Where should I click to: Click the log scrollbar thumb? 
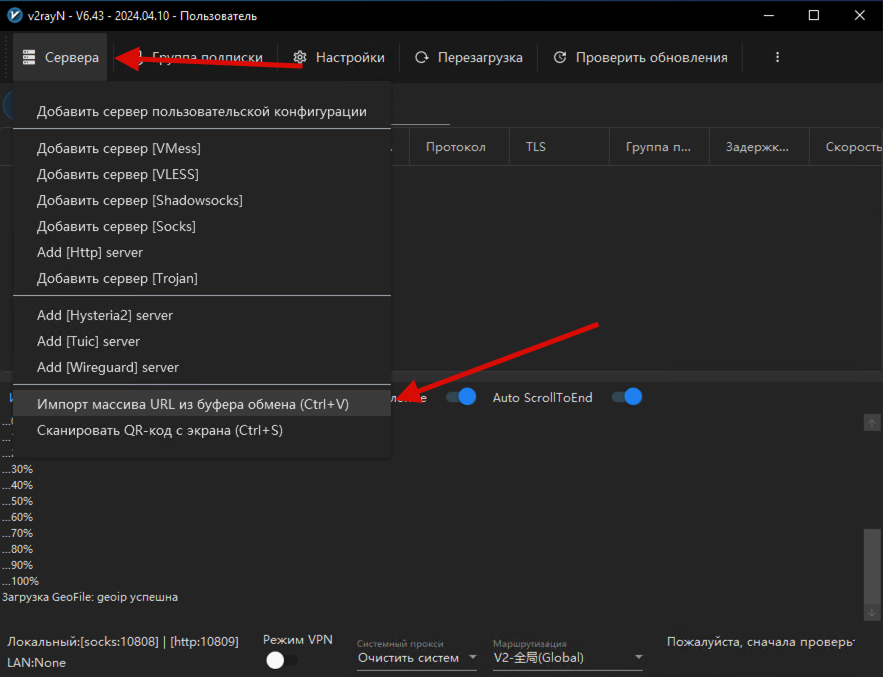(x=872, y=565)
